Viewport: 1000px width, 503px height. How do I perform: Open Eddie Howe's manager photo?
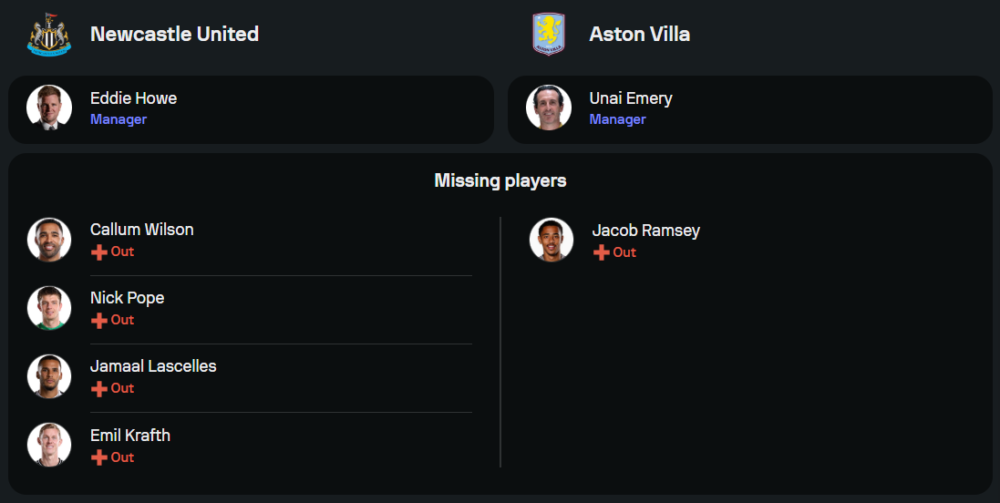point(49,107)
